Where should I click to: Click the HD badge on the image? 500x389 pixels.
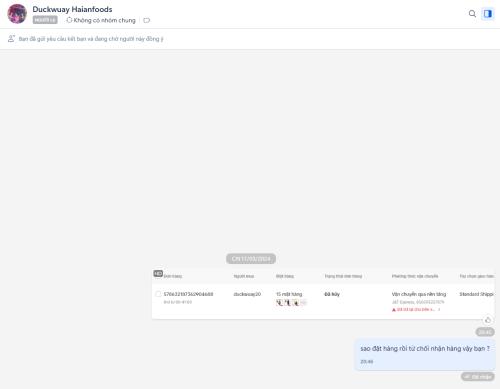point(158,273)
